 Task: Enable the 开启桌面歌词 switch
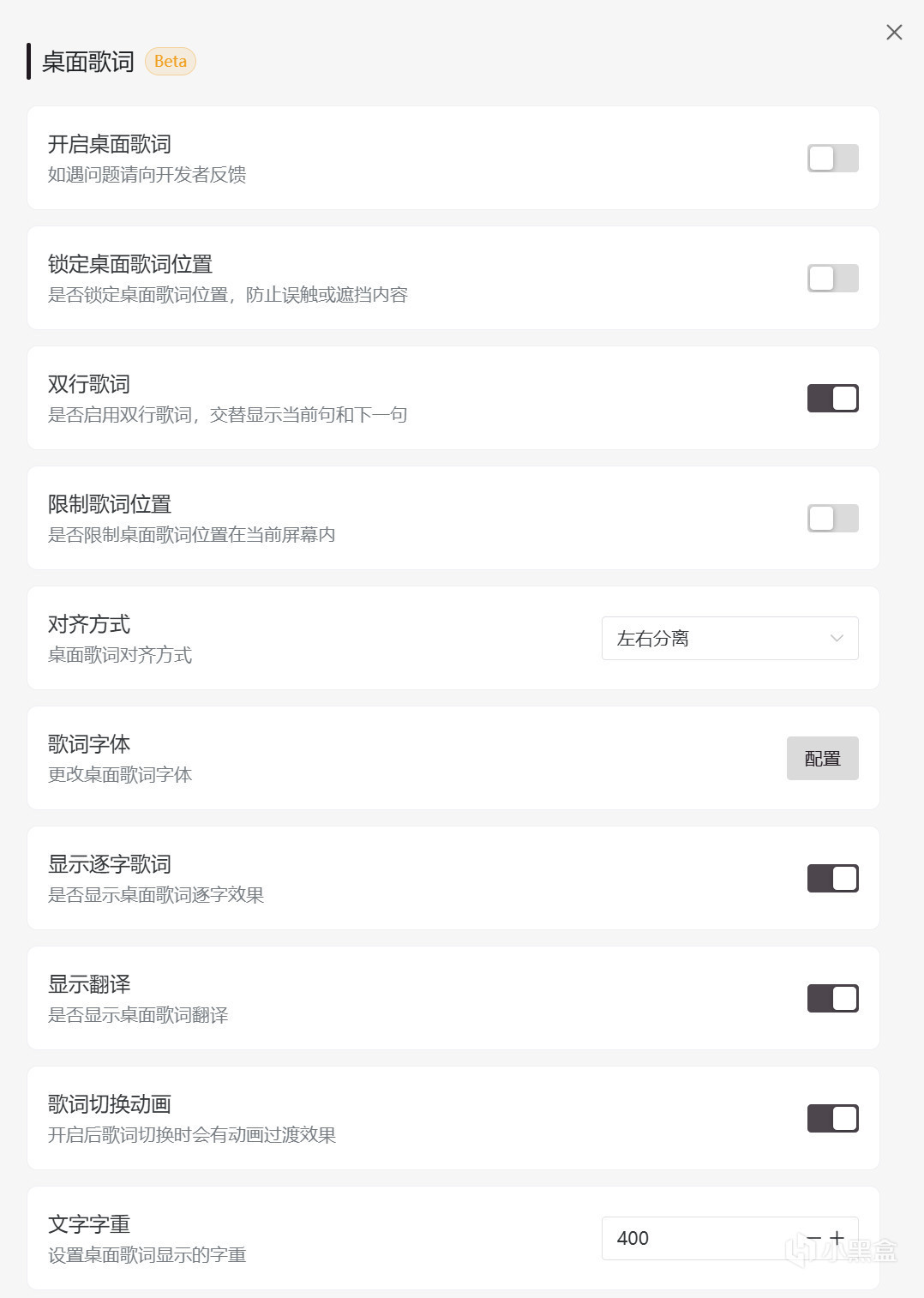[x=832, y=159]
